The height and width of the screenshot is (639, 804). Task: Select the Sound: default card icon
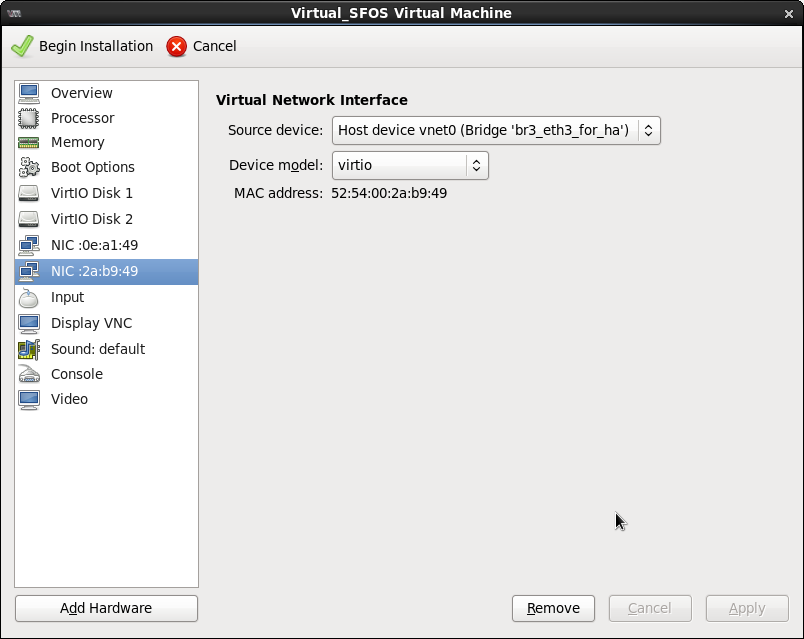29,349
